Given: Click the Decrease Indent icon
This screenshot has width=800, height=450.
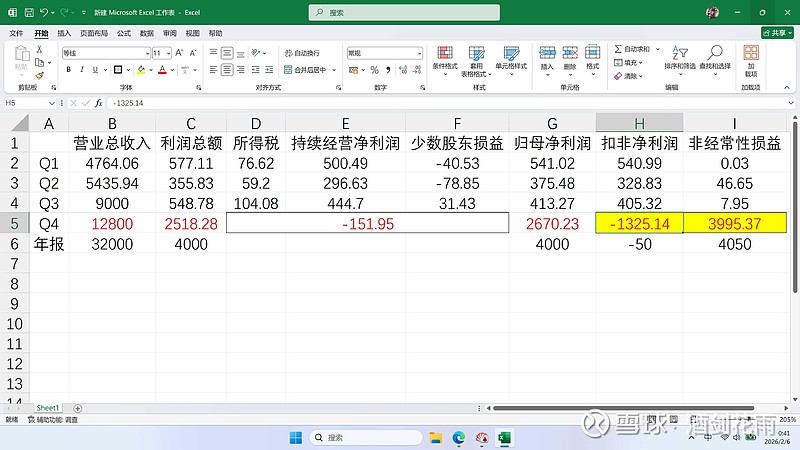Looking at the screenshot, I should (255, 69).
